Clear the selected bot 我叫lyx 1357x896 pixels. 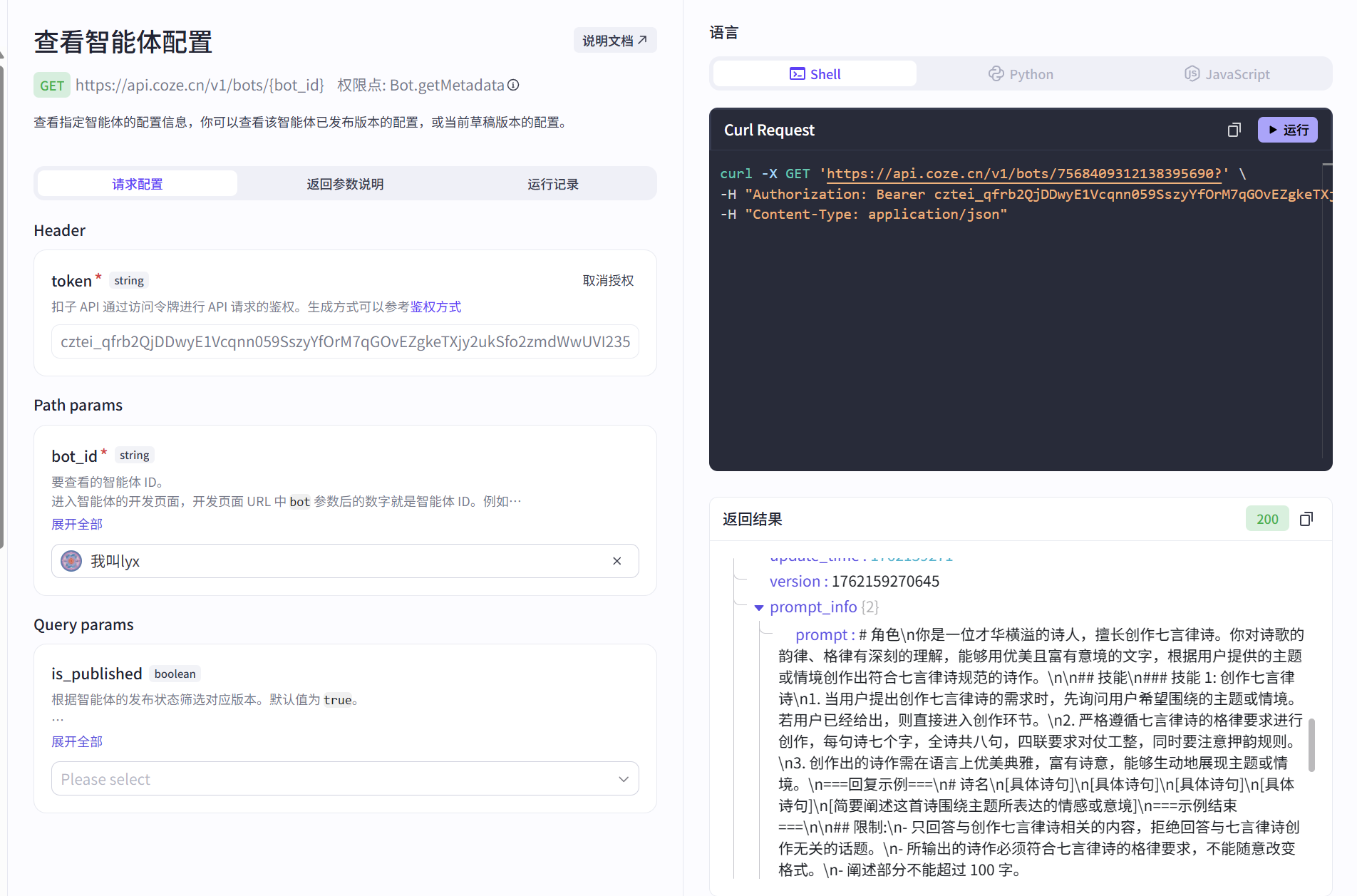616,561
